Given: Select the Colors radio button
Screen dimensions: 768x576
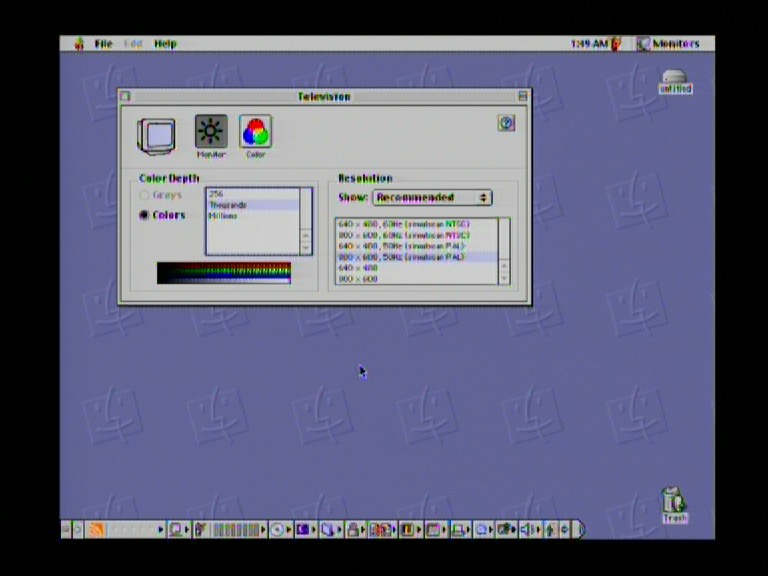Looking at the screenshot, I should pyautogui.click(x=144, y=215).
